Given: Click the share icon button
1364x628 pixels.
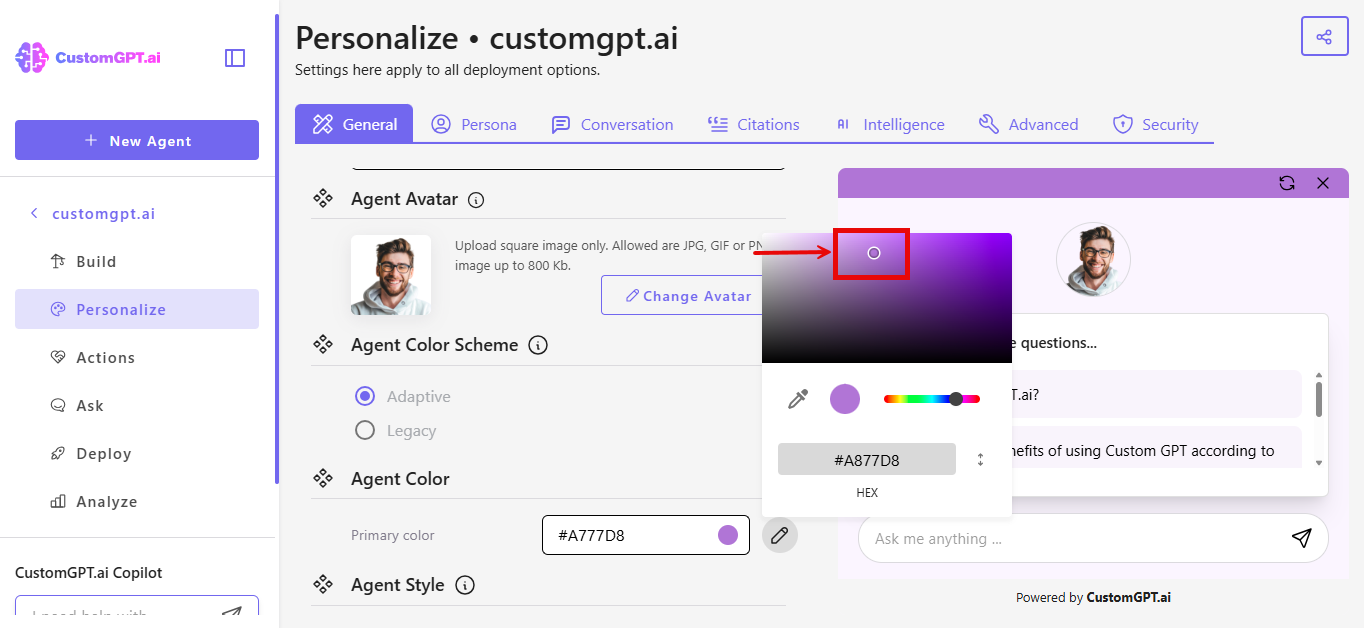Looking at the screenshot, I should (1324, 37).
